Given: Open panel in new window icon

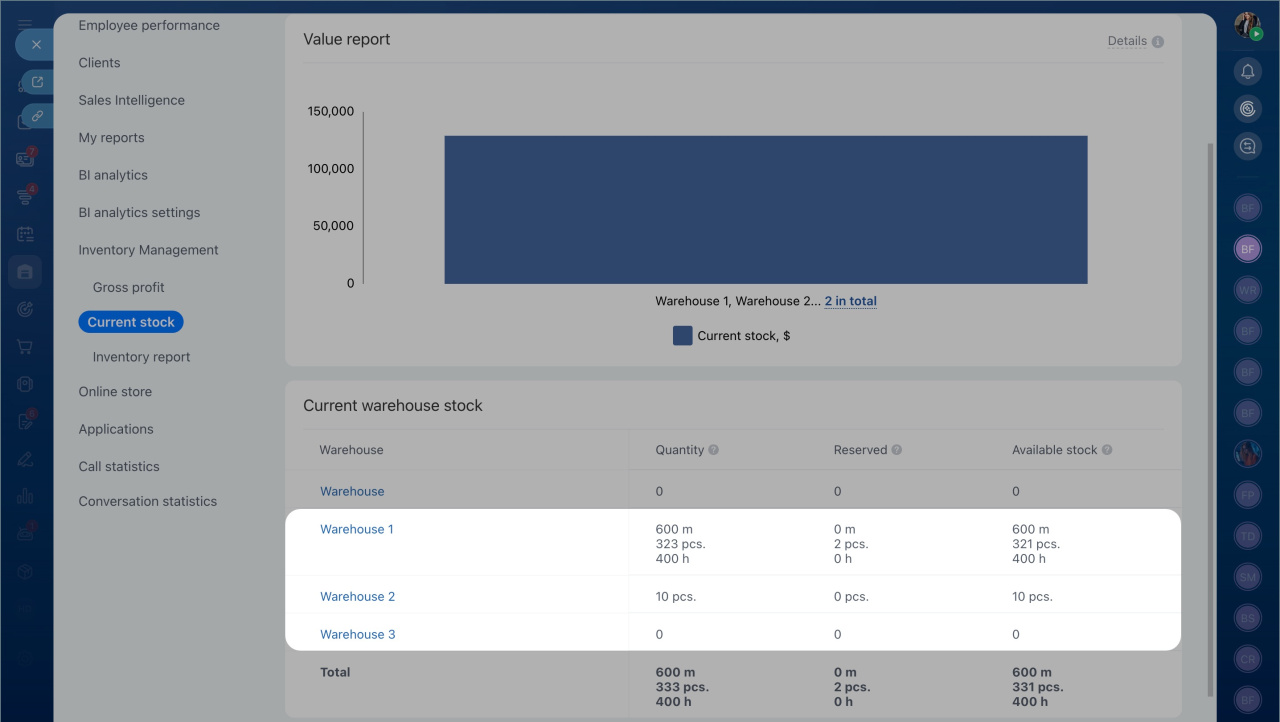Looking at the screenshot, I should tap(37, 82).
